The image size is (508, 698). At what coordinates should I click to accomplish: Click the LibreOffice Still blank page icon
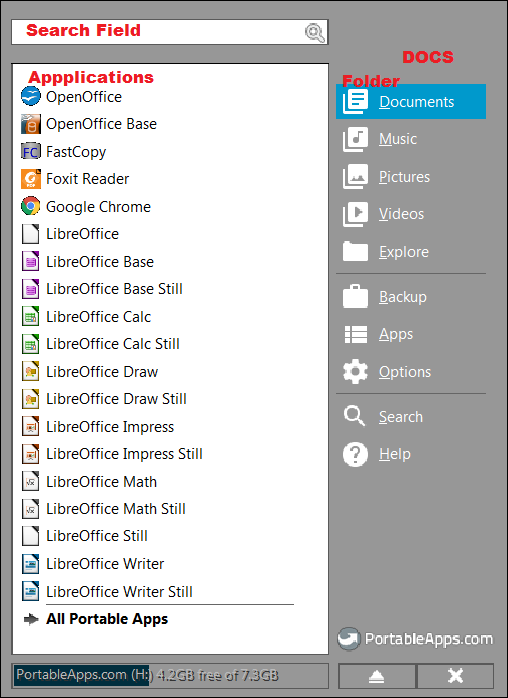tap(31, 536)
